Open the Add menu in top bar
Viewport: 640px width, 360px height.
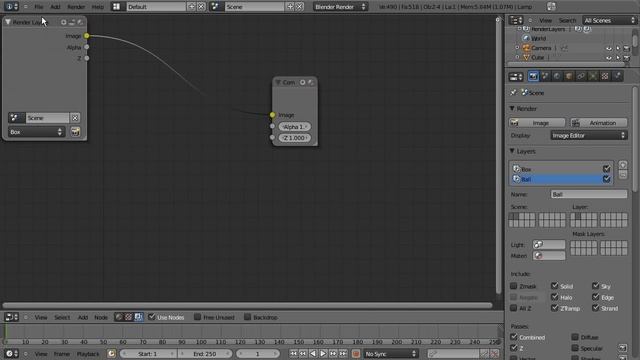[x=55, y=7]
